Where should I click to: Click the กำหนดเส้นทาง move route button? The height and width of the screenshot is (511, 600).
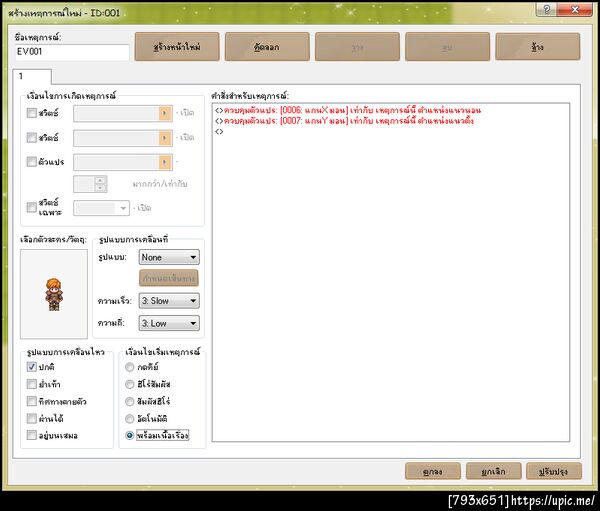[x=169, y=278]
